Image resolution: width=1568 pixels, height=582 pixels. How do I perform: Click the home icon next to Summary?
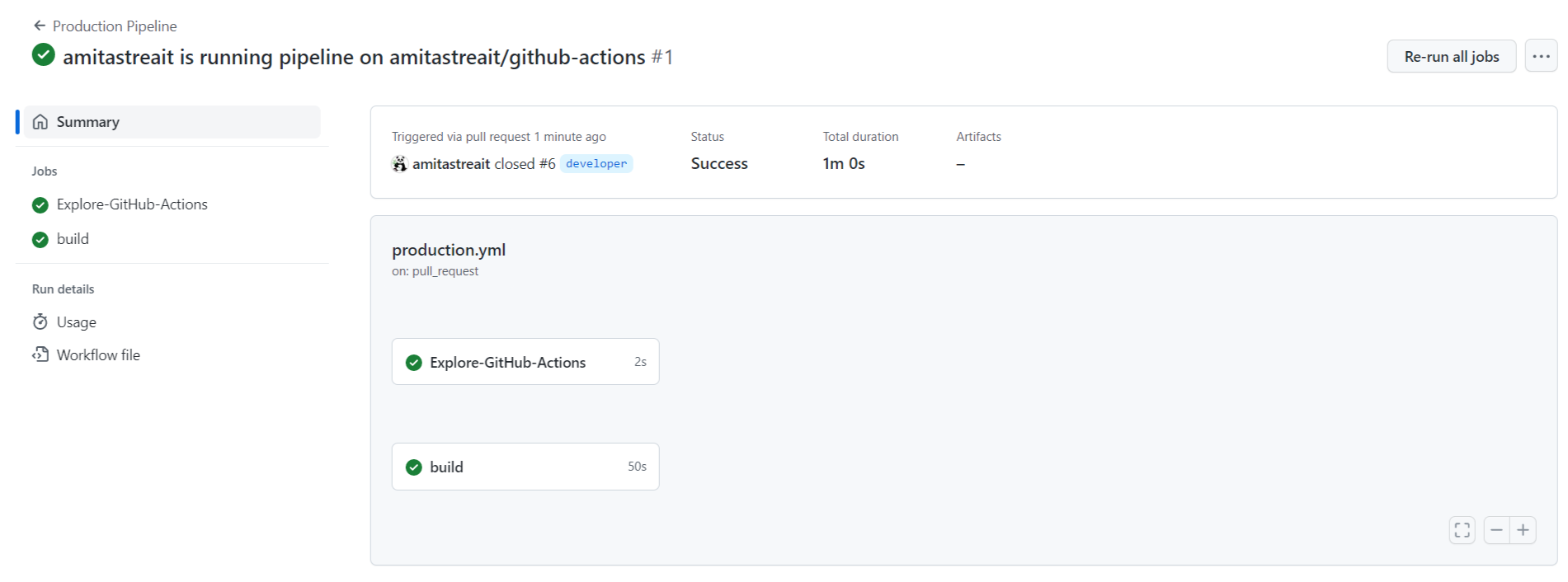point(40,121)
